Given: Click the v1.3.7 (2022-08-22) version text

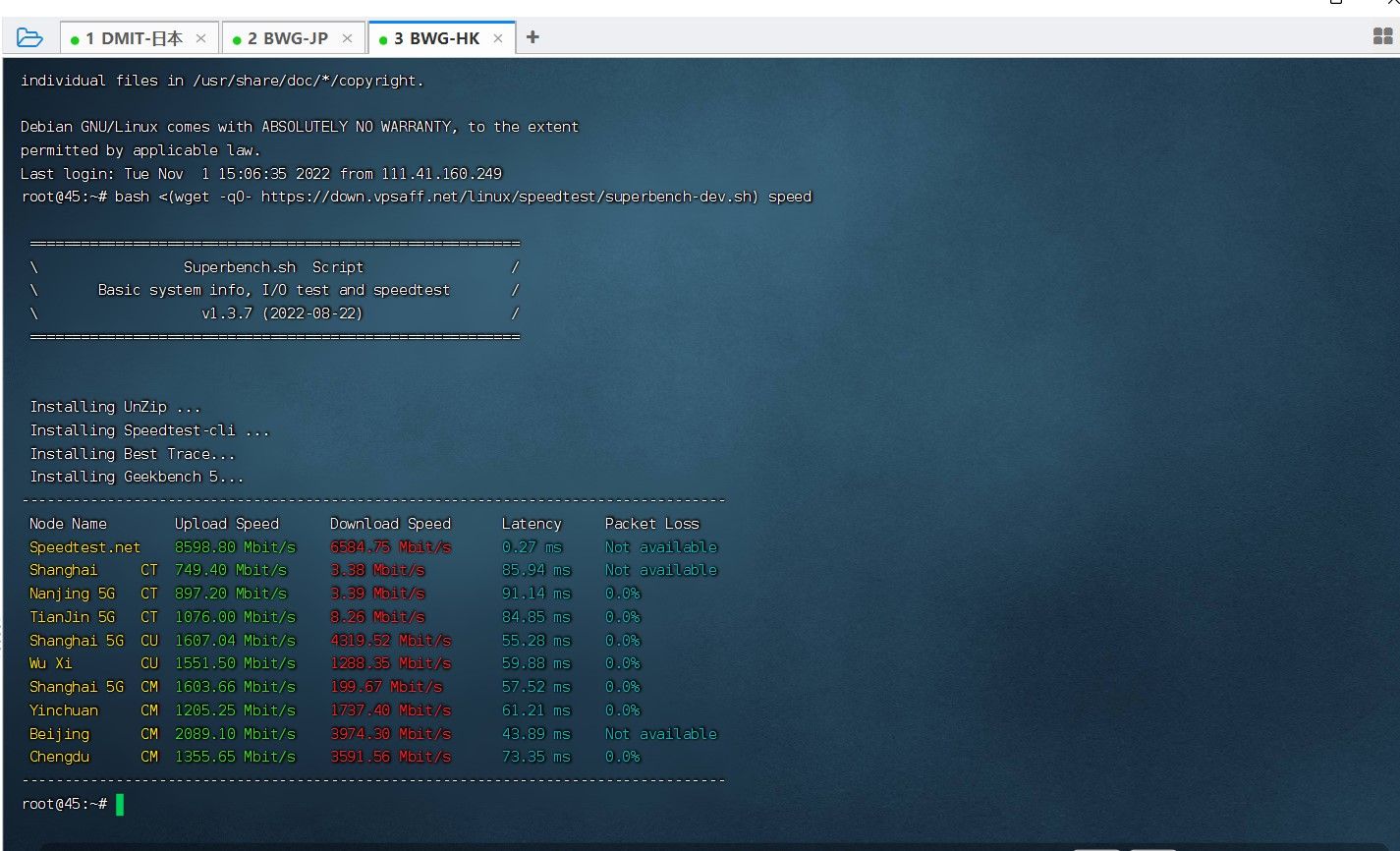Looking at the screenshot, I should [x=282, y=314].
